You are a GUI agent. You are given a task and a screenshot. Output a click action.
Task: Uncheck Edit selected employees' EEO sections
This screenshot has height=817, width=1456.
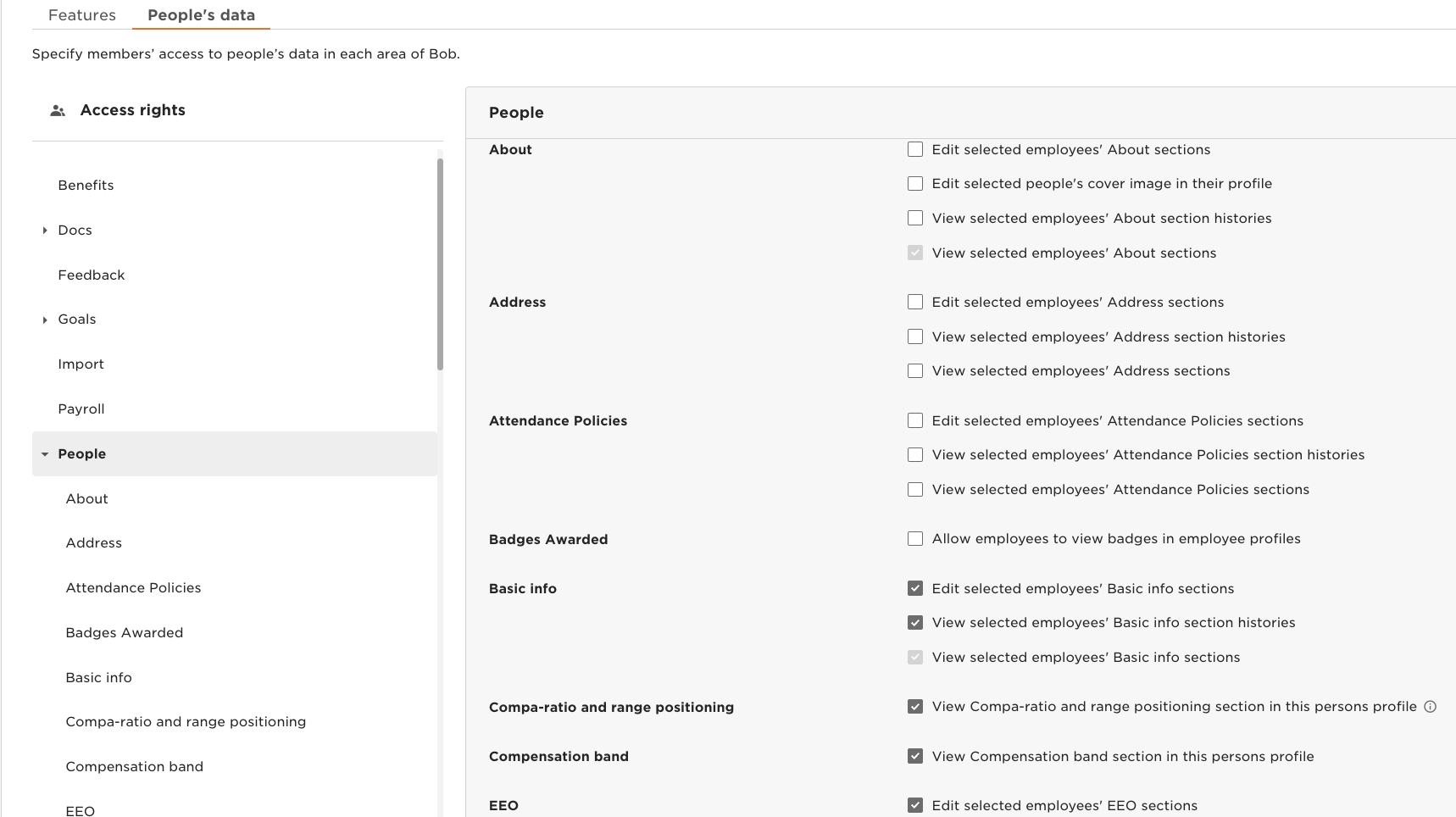click(x=915, y=806)
